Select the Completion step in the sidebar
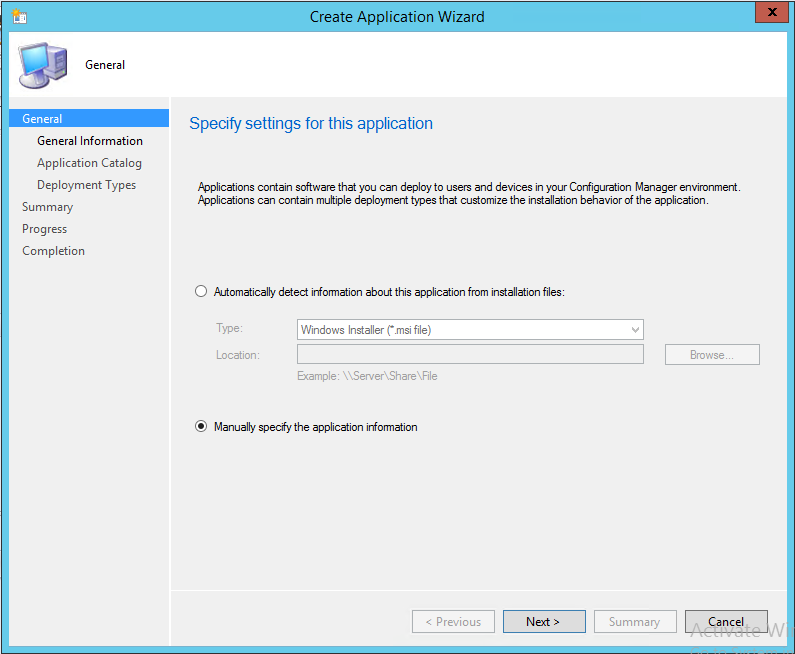795x654 pixels. (53, 251)
